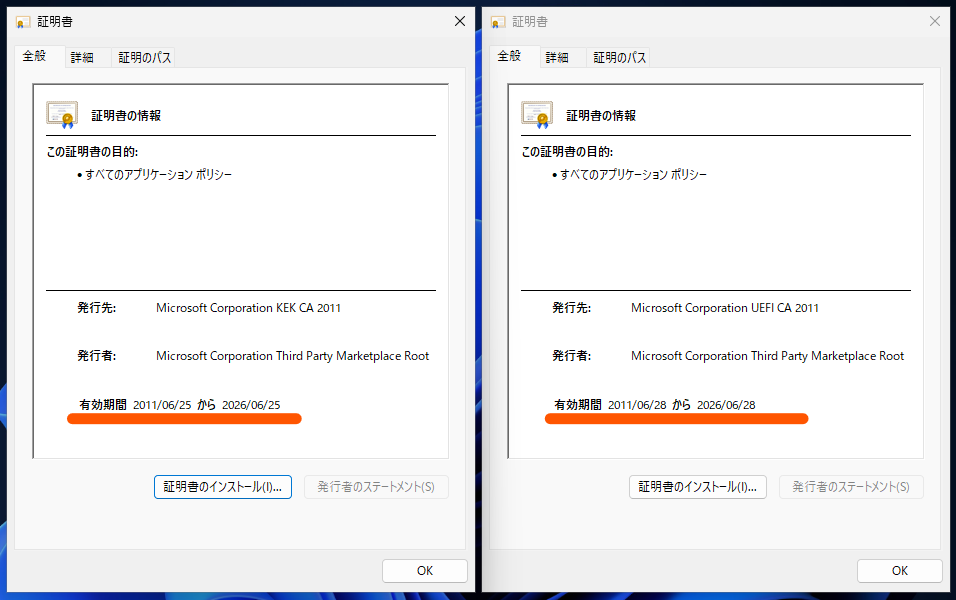The width and height of the screenshot is (956, 600).
Task: Click 証明書のインストール button in the KEK CA window
Action: pyautogui.click(x=223, y=487)
